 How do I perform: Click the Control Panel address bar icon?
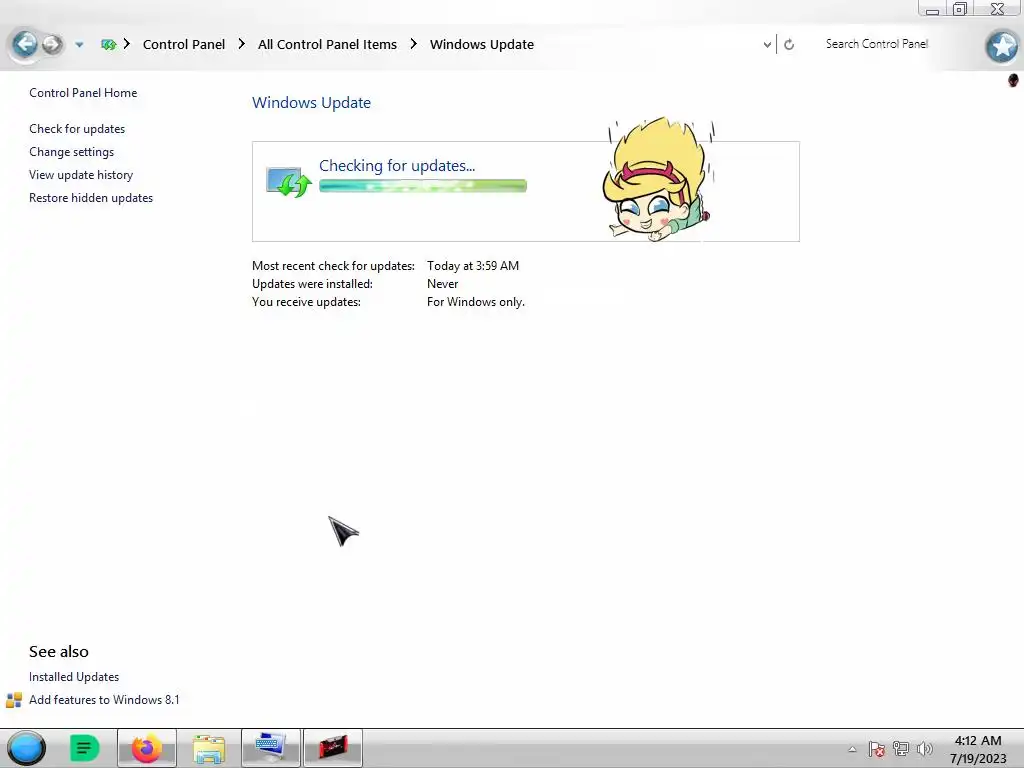(x=108, y=44)
